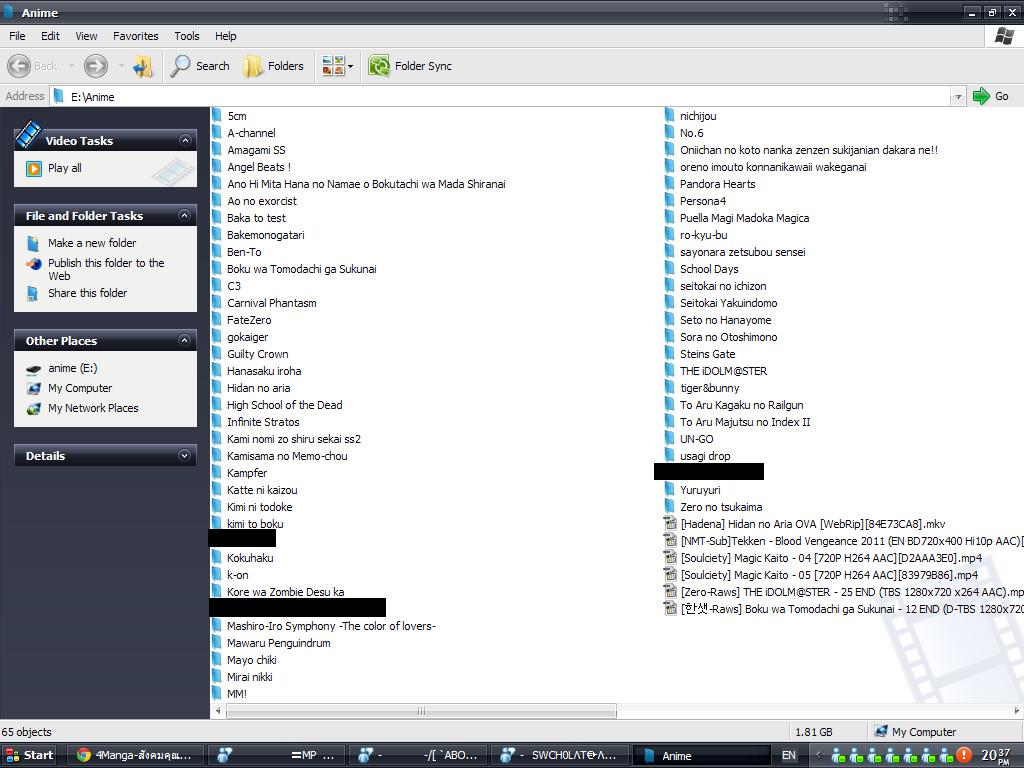This screenshot has width=1024, height=768.
Task: Select Magic Kaito - 04 mp4 file icon
Action: pyautogui.click(x=669, y=557)
